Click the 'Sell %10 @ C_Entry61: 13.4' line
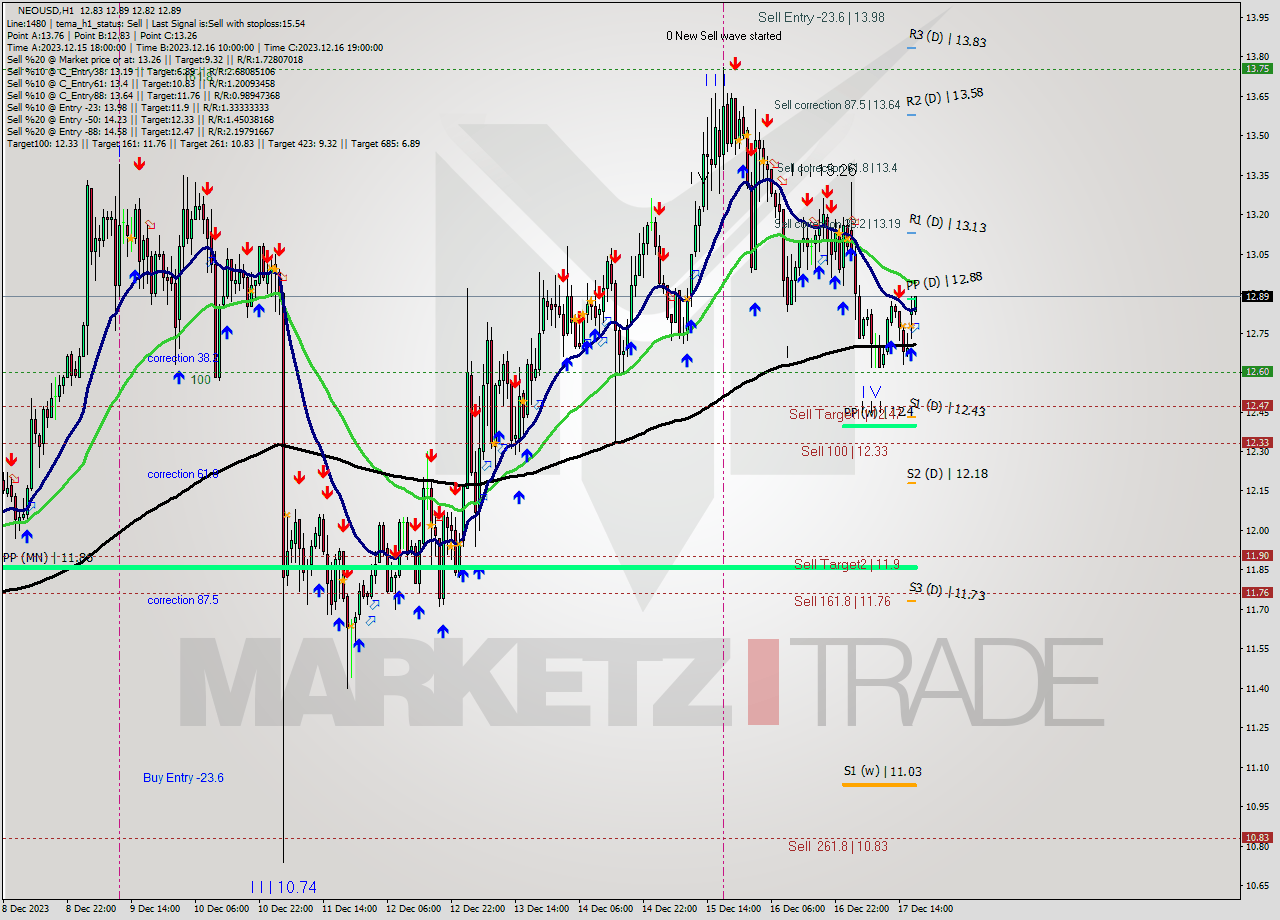This screenshot has width=1280, height=920. [68, 83]
